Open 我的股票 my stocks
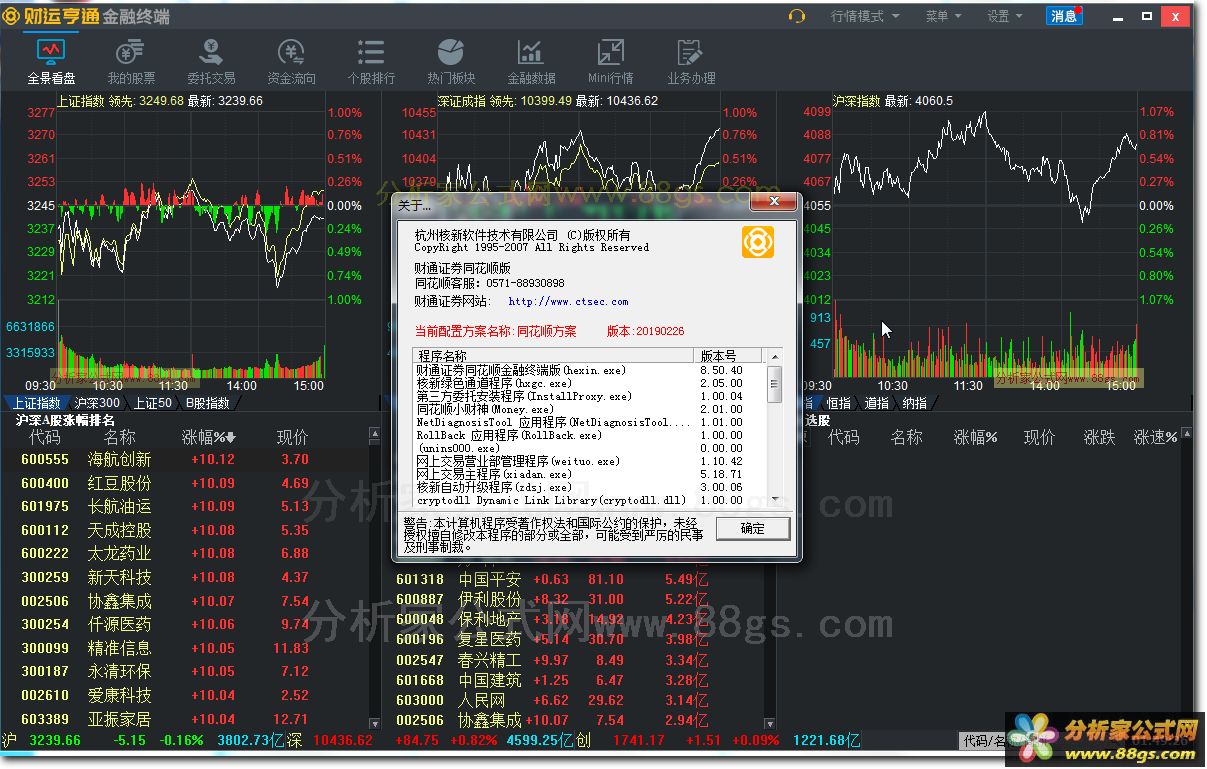This screenshot has height=769, width=1207. point(131,62)
